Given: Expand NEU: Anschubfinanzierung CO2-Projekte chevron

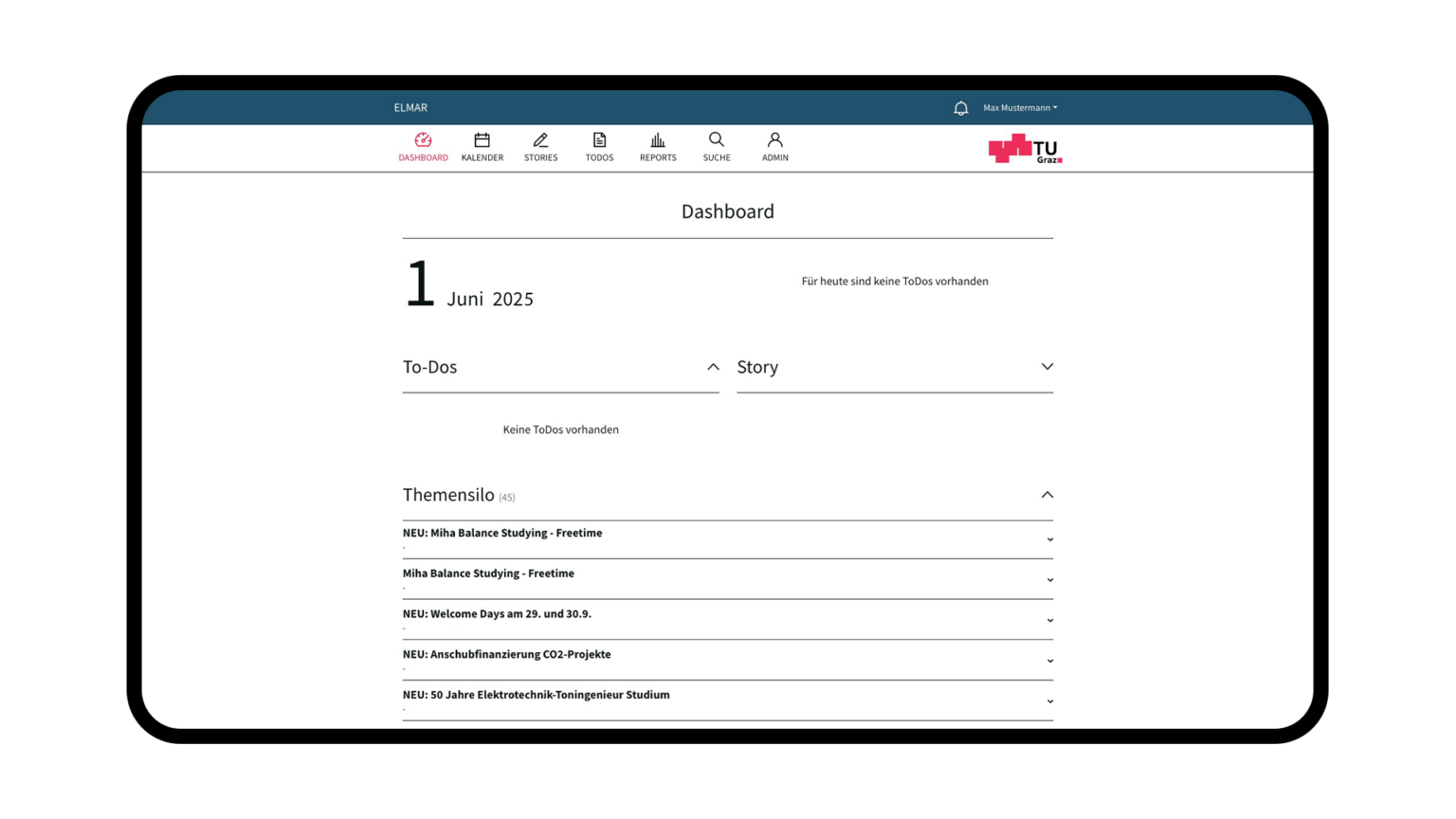Looking at the screenshot, I should click(x=1049, y=661).
